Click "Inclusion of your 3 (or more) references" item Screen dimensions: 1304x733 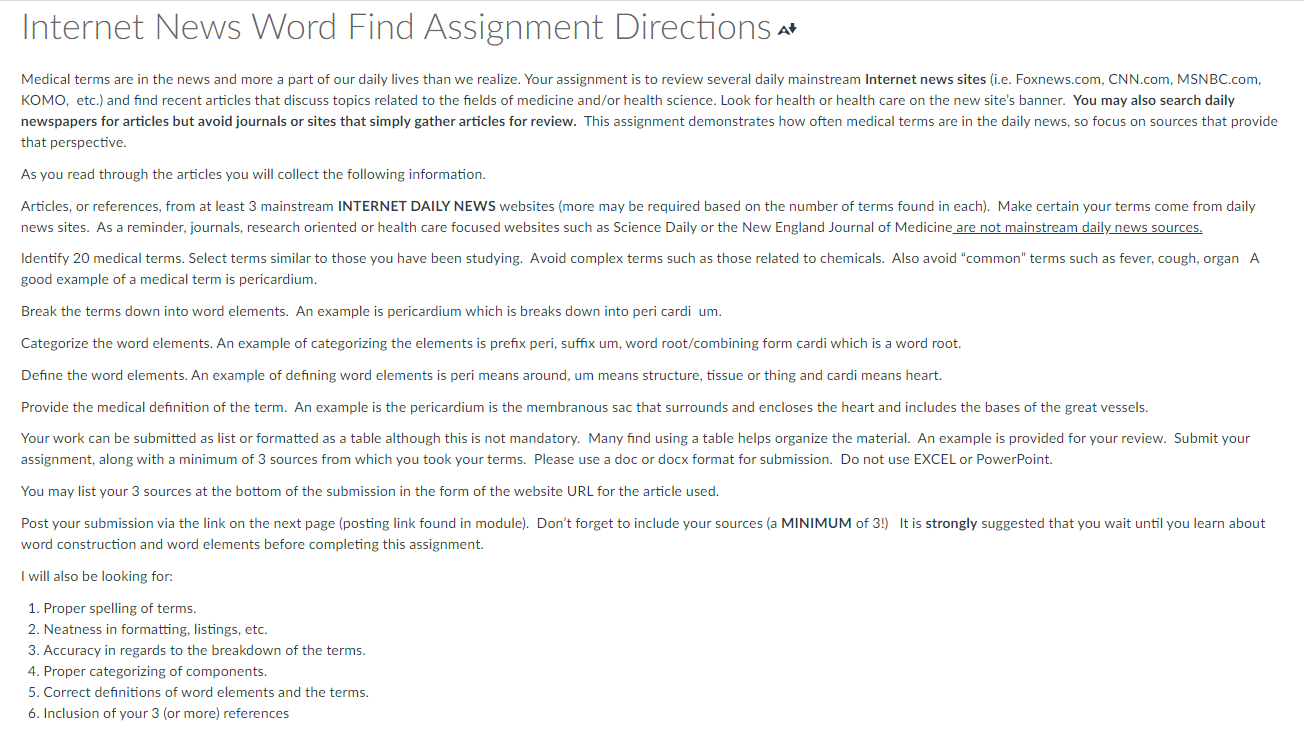(166, 713)
